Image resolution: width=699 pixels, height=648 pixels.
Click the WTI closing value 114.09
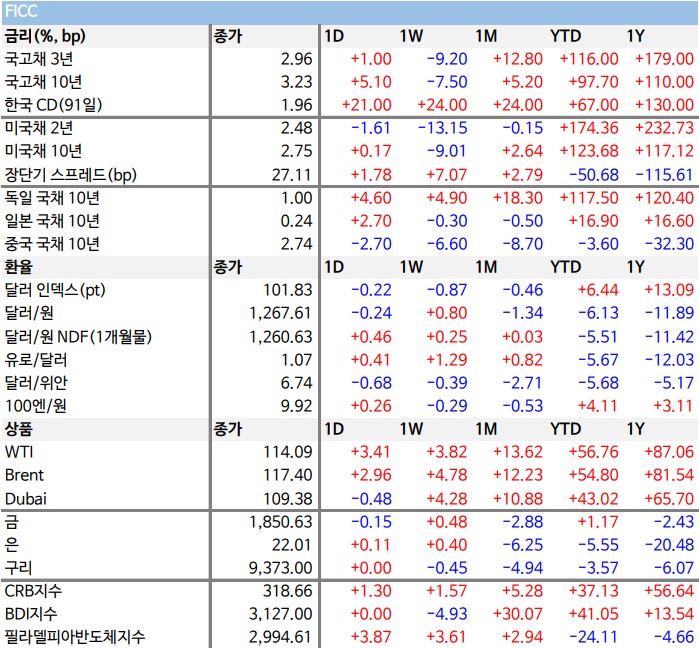(x=288, y=452)
